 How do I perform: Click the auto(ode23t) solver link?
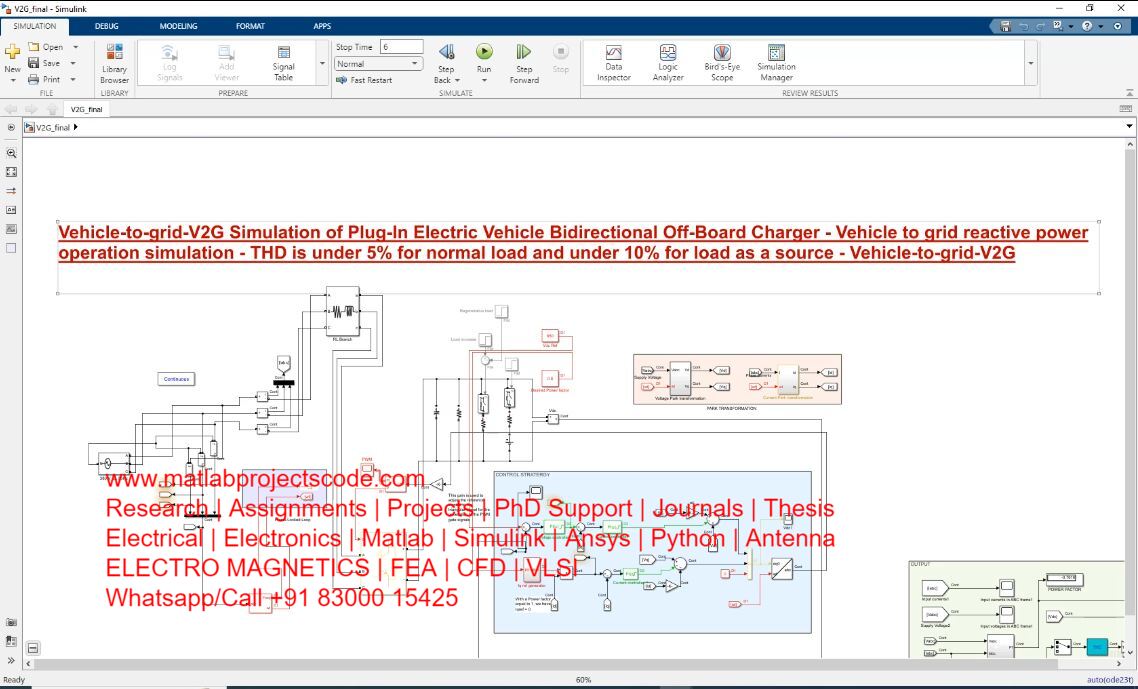coord(1110,680)
